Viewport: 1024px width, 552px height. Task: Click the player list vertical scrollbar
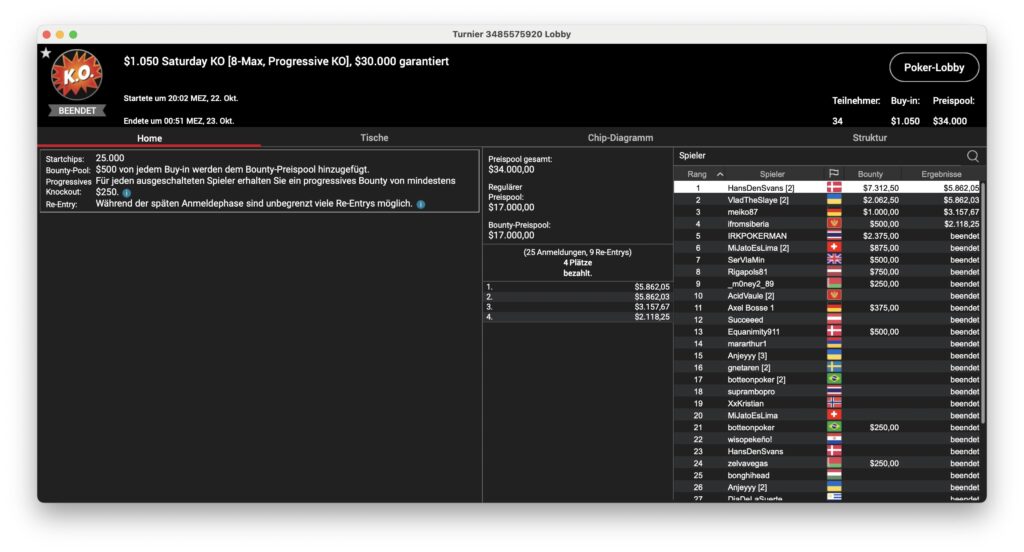tap(982, 300)
